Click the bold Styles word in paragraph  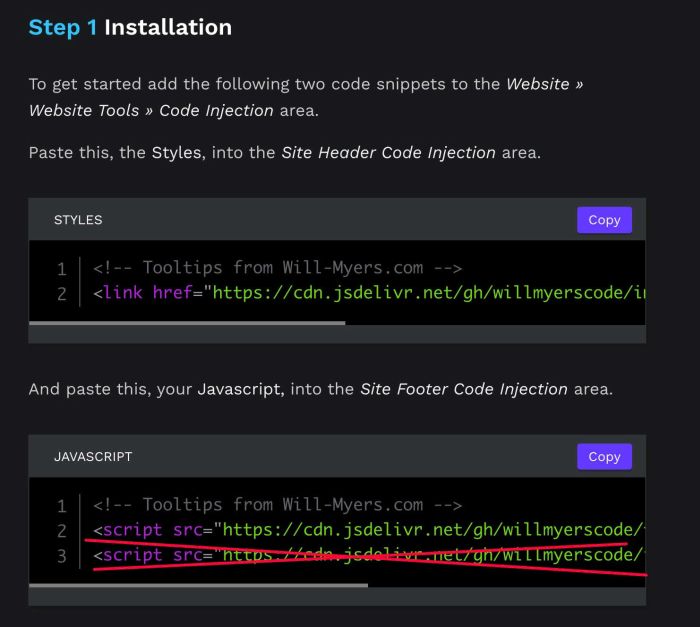tap(178, 153)
